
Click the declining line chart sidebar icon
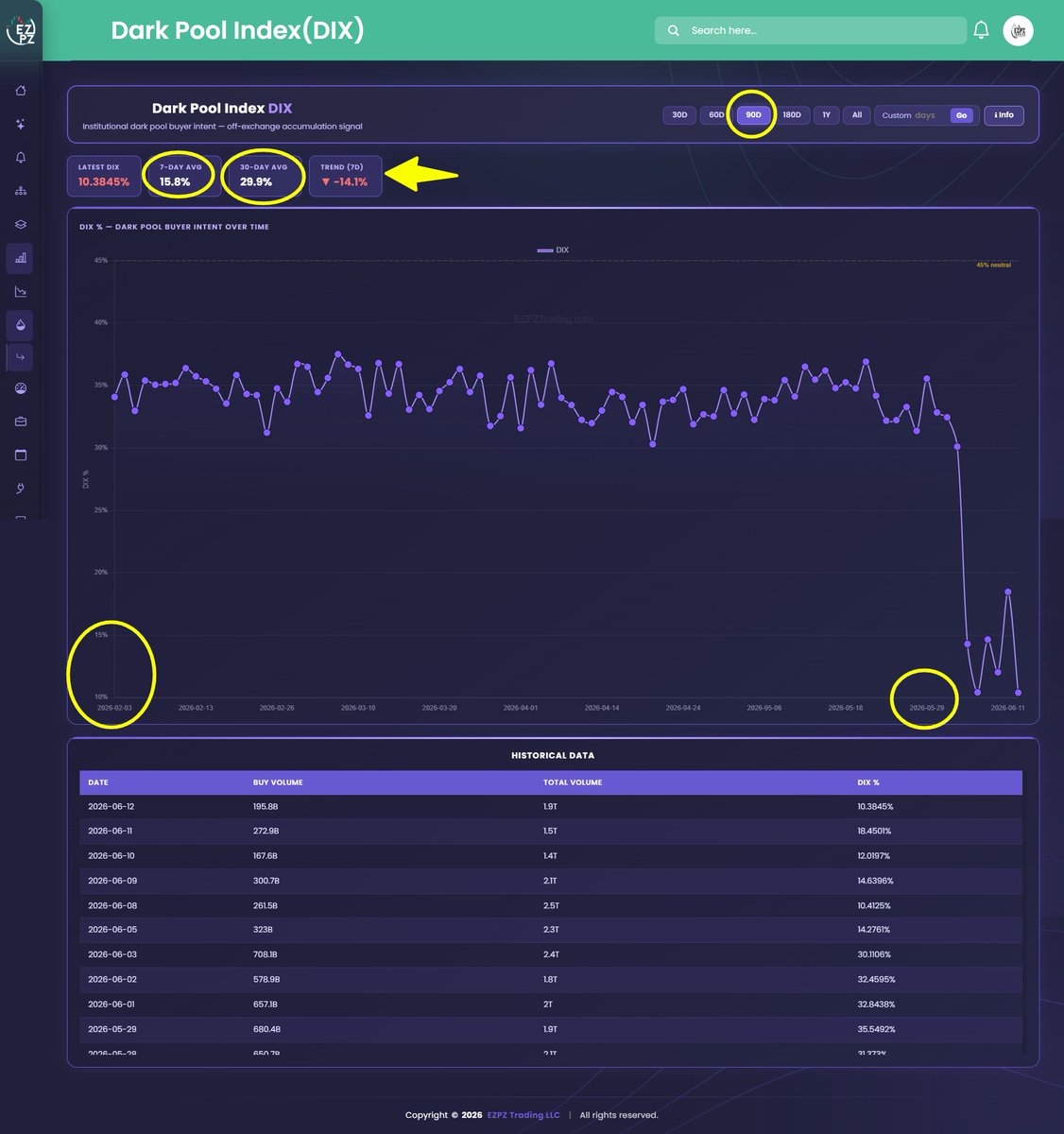21,291
